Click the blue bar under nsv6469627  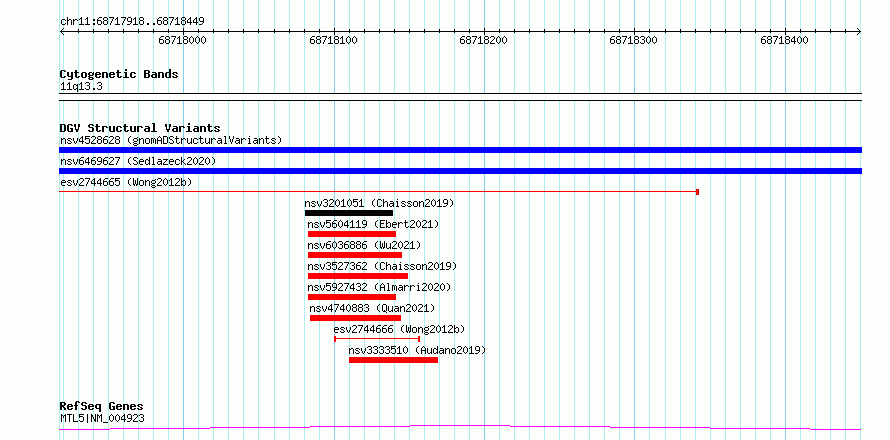(x=460, y=171)
